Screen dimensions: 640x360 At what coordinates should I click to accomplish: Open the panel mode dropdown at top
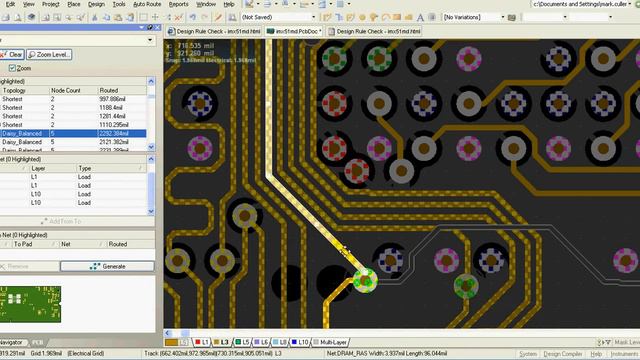pos(150,40)
